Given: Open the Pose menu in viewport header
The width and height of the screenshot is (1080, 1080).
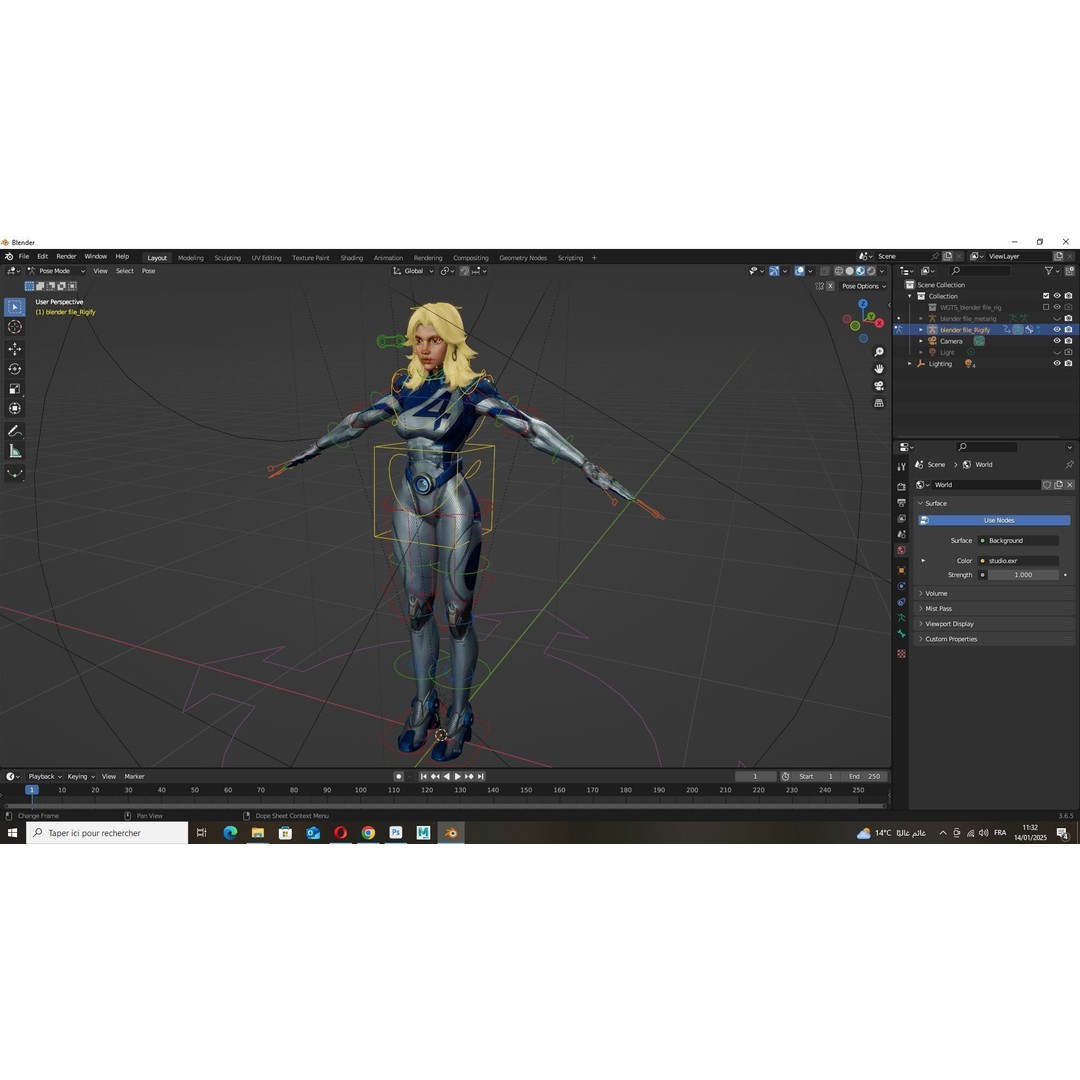Looking at the screenshot, I should click(148, 271).
